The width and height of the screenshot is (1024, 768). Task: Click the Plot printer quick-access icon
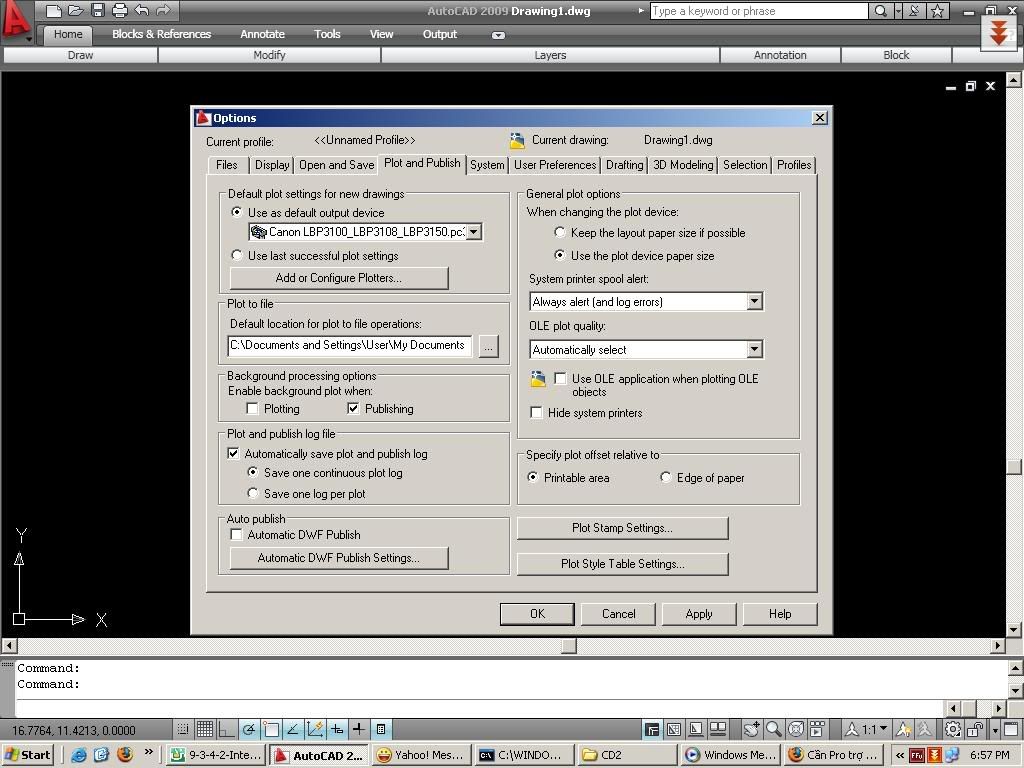[120, 10]
